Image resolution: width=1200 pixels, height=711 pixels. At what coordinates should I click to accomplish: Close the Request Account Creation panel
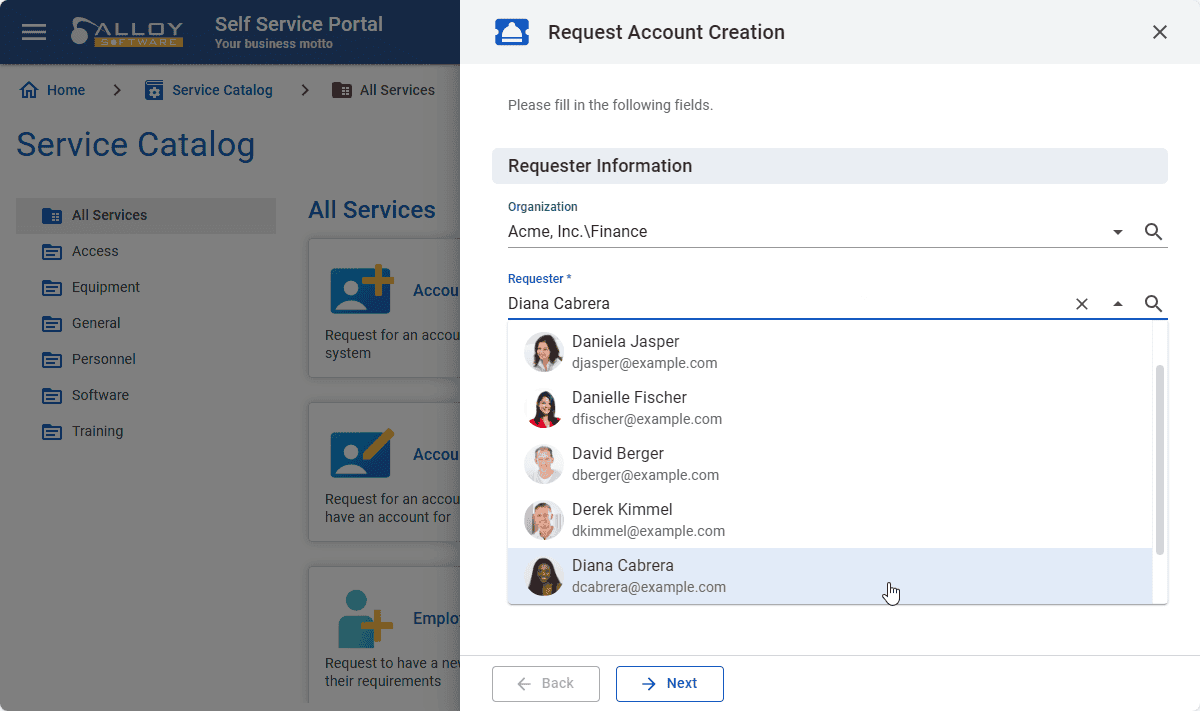coord(1159,32)
